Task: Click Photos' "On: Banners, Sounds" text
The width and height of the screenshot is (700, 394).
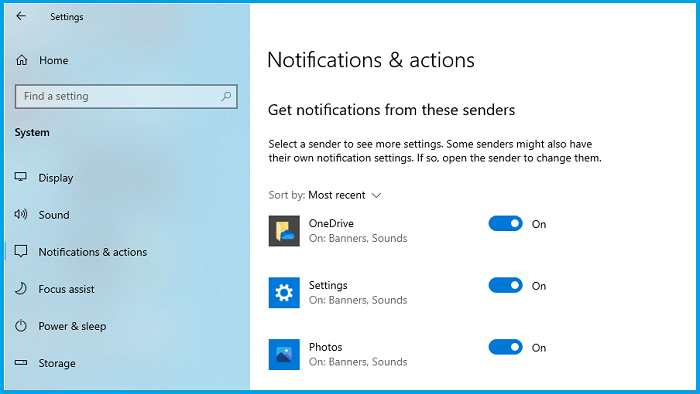Action: [x=358, y=361]
